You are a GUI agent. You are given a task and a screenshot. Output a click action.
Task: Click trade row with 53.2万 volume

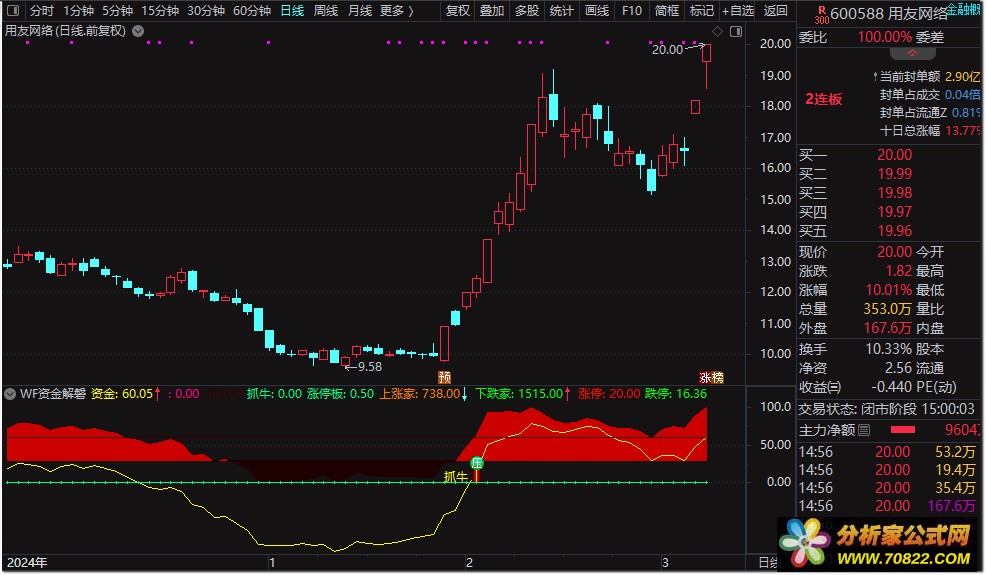pyautogui.click(x=888, y=452)
